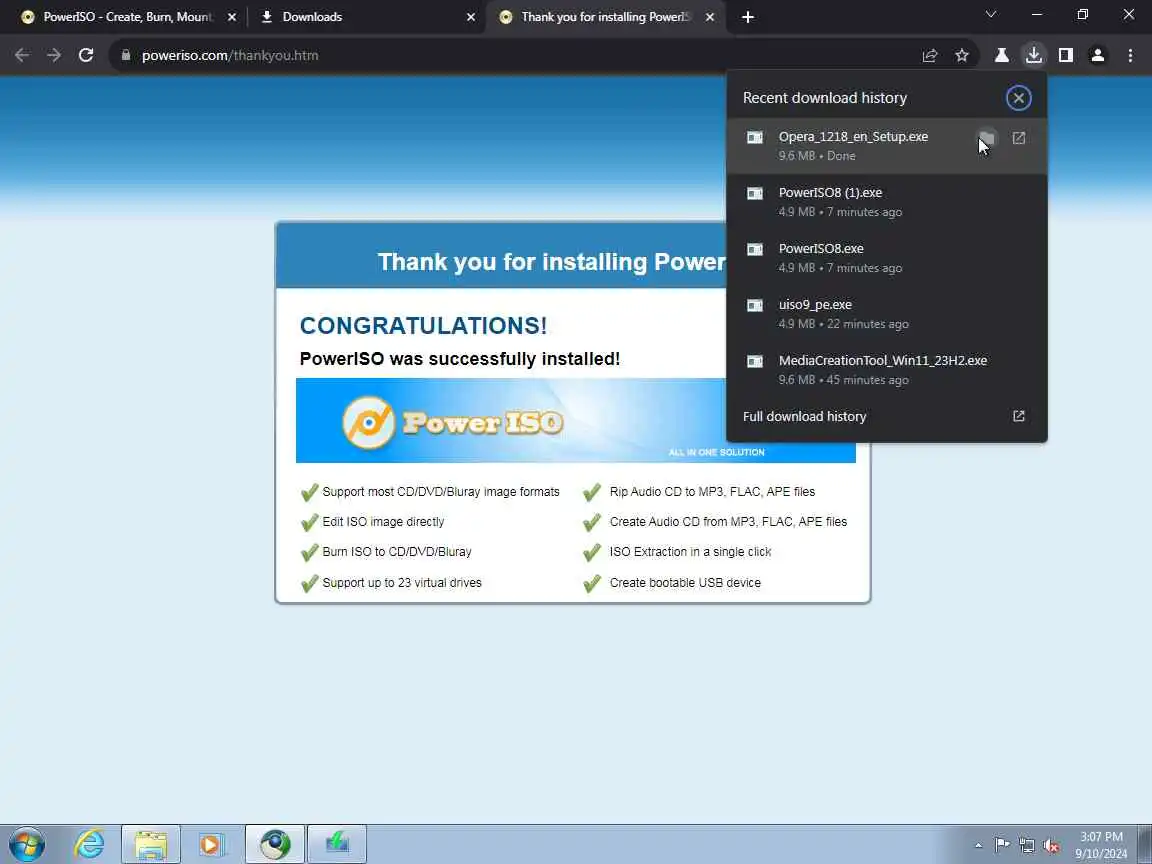Viewport: 1152px width, 864px height.
Task: Close the Recent download history popup
Action: click(x=1018, y=98)
